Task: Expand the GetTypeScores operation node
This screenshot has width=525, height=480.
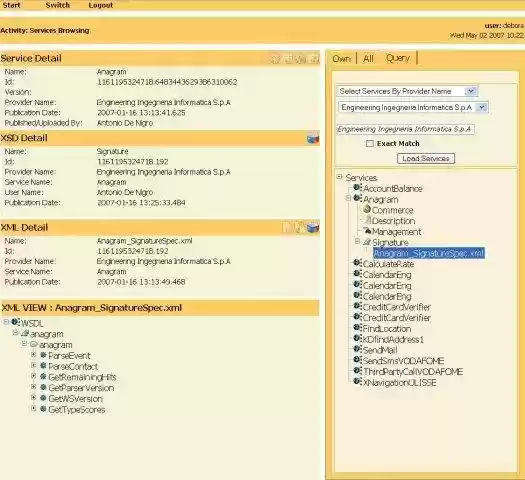Action: click(33, 408)
